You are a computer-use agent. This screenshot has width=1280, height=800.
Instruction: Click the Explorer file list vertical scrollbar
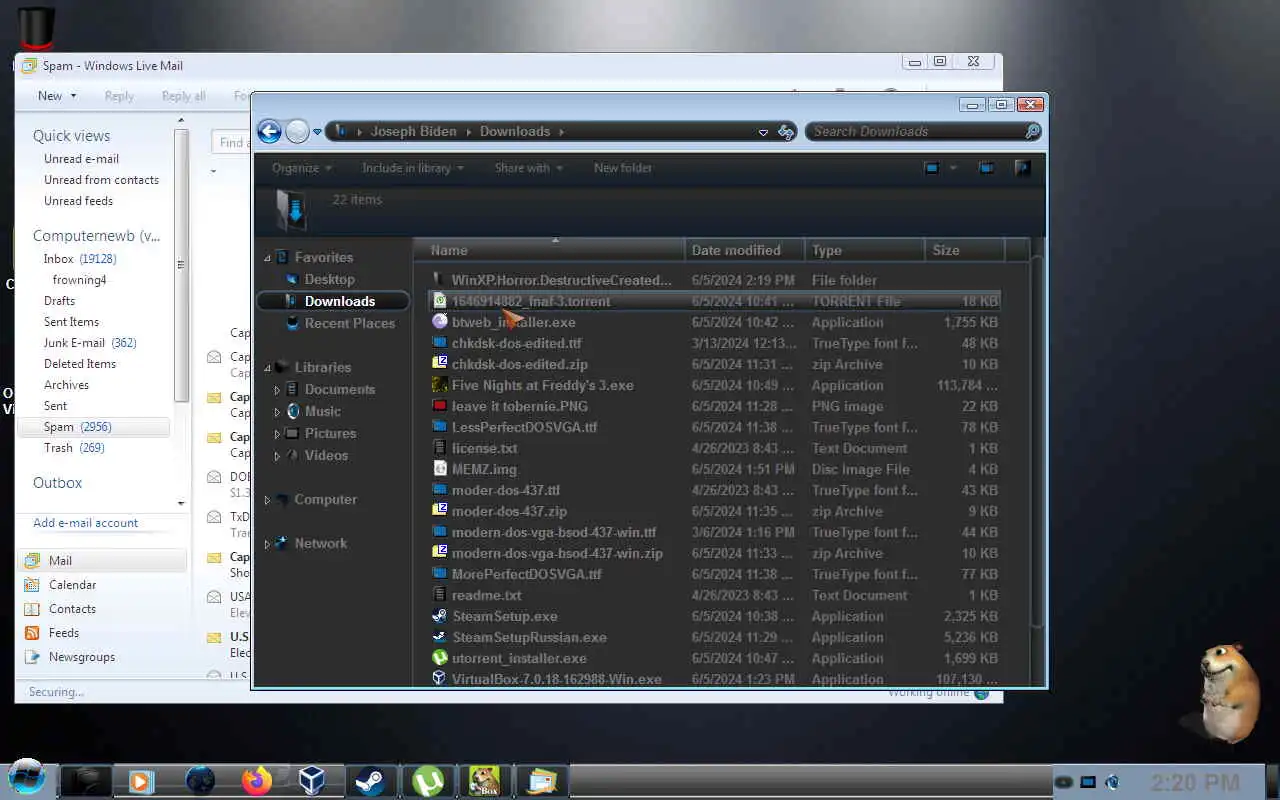click(1037, 440)
